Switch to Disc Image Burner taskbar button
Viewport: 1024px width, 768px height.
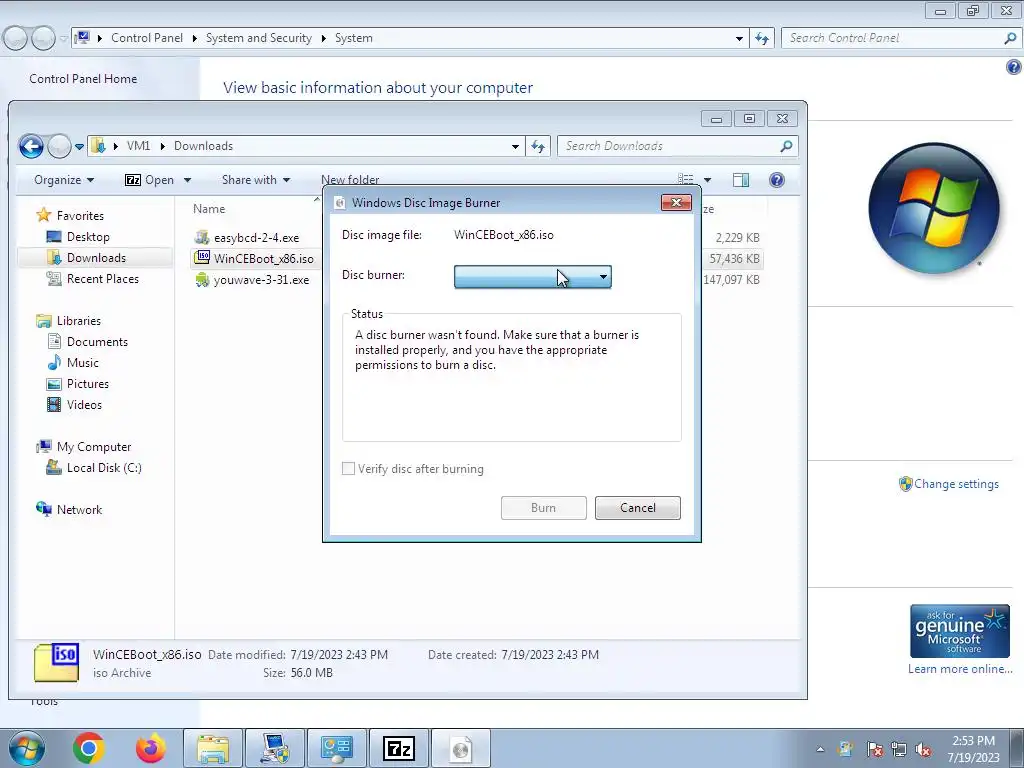click(x=460, y=748)
